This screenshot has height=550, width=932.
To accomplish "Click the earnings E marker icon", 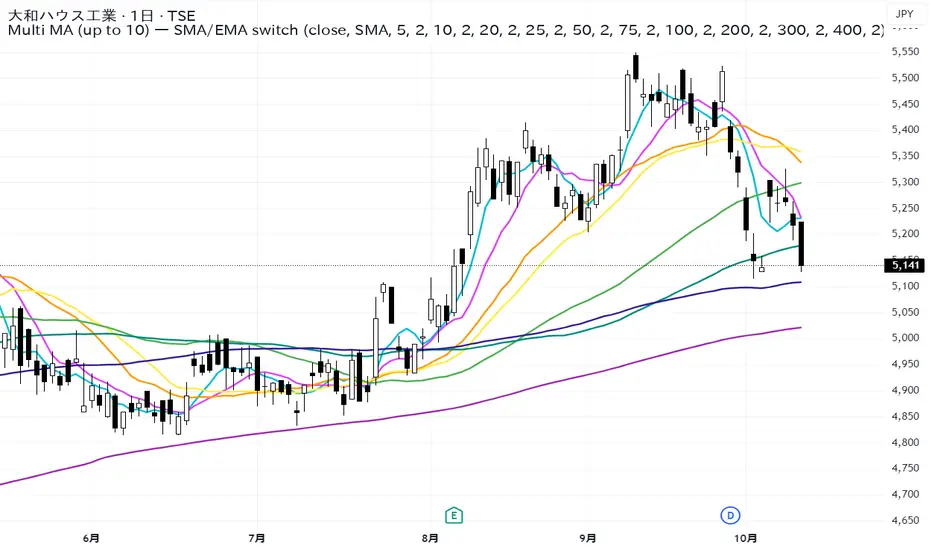I will [454, 515].
